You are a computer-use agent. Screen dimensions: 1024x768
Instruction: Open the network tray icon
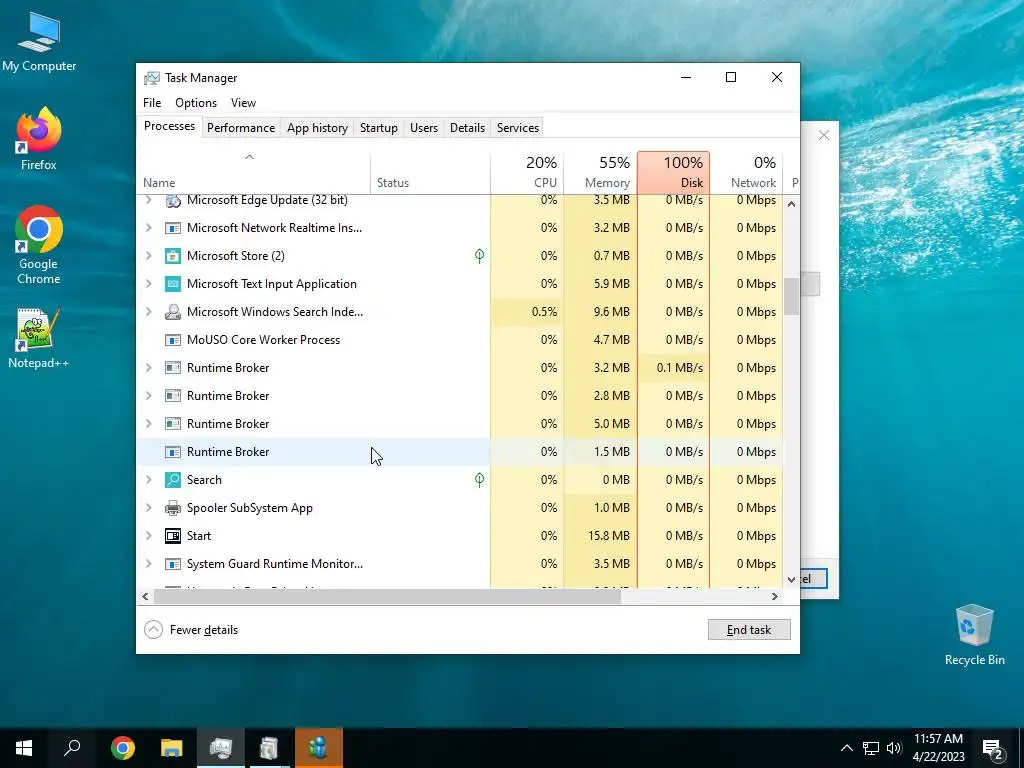tap(871, 748)
